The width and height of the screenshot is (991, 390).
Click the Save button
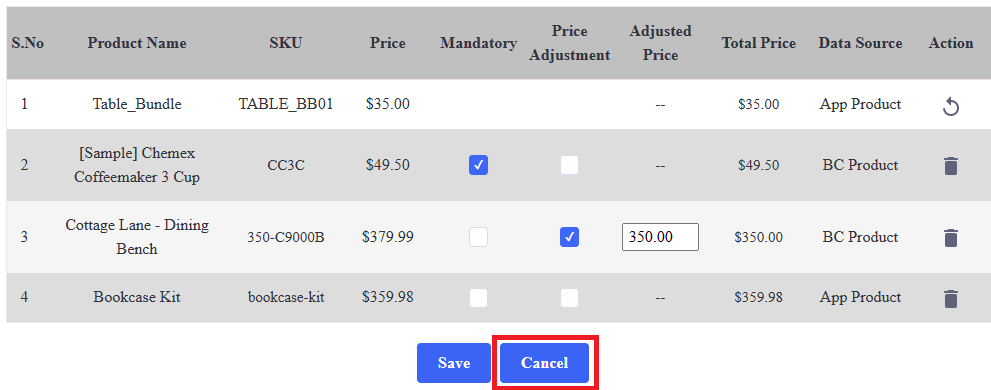click(454, 363)
